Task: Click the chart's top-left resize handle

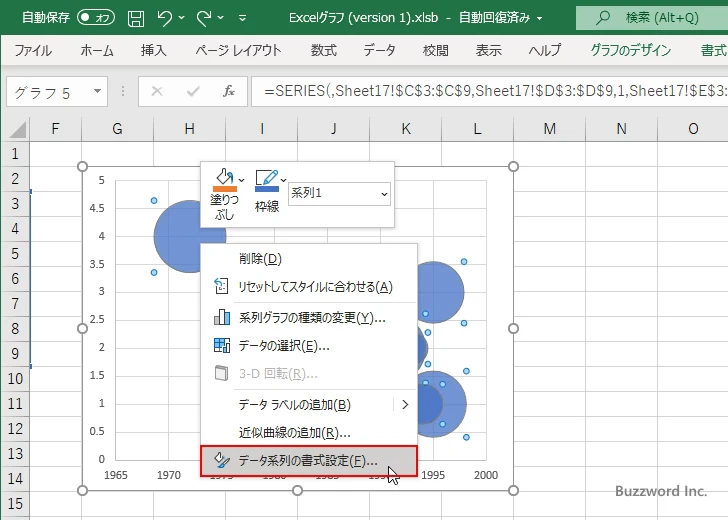Action: [82, 166]
